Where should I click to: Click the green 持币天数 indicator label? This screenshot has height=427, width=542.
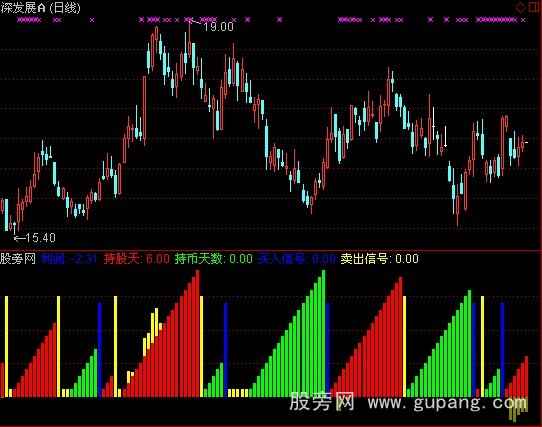pos(214,259)
